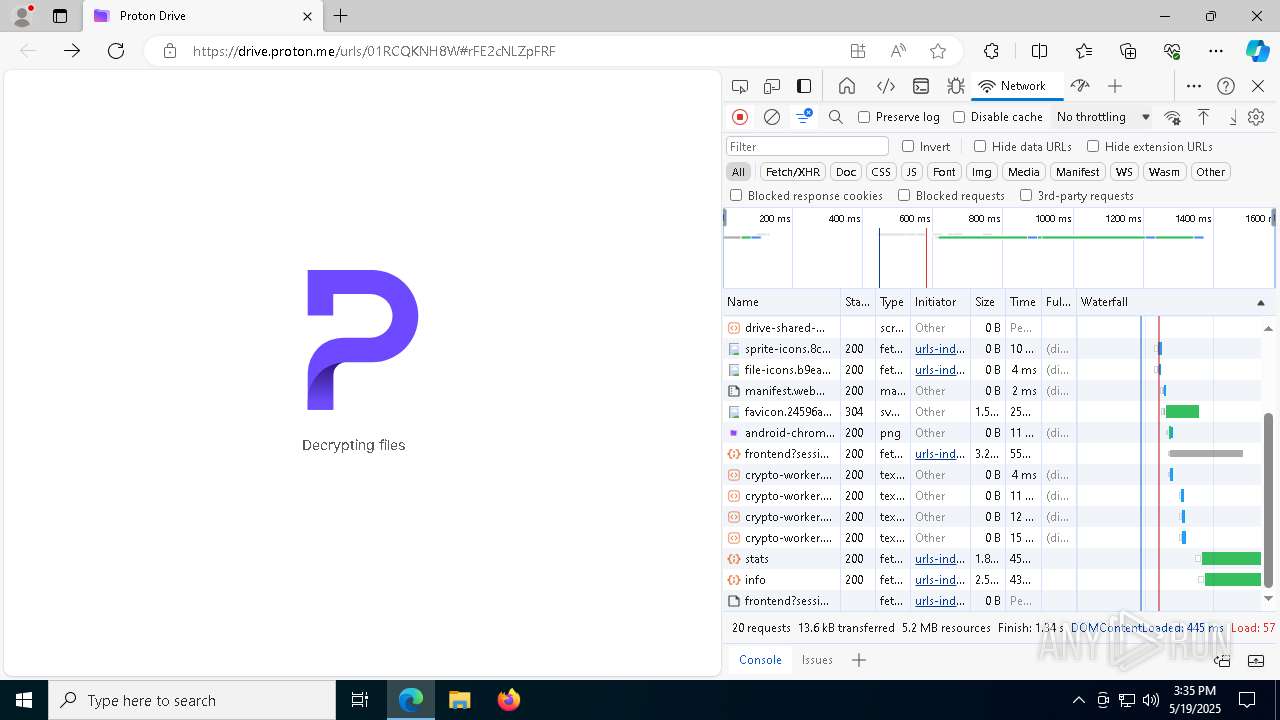Check the Invert filter checkbox
The width and height of the screenshot is (1280, 720).
[x=908, y=146]
